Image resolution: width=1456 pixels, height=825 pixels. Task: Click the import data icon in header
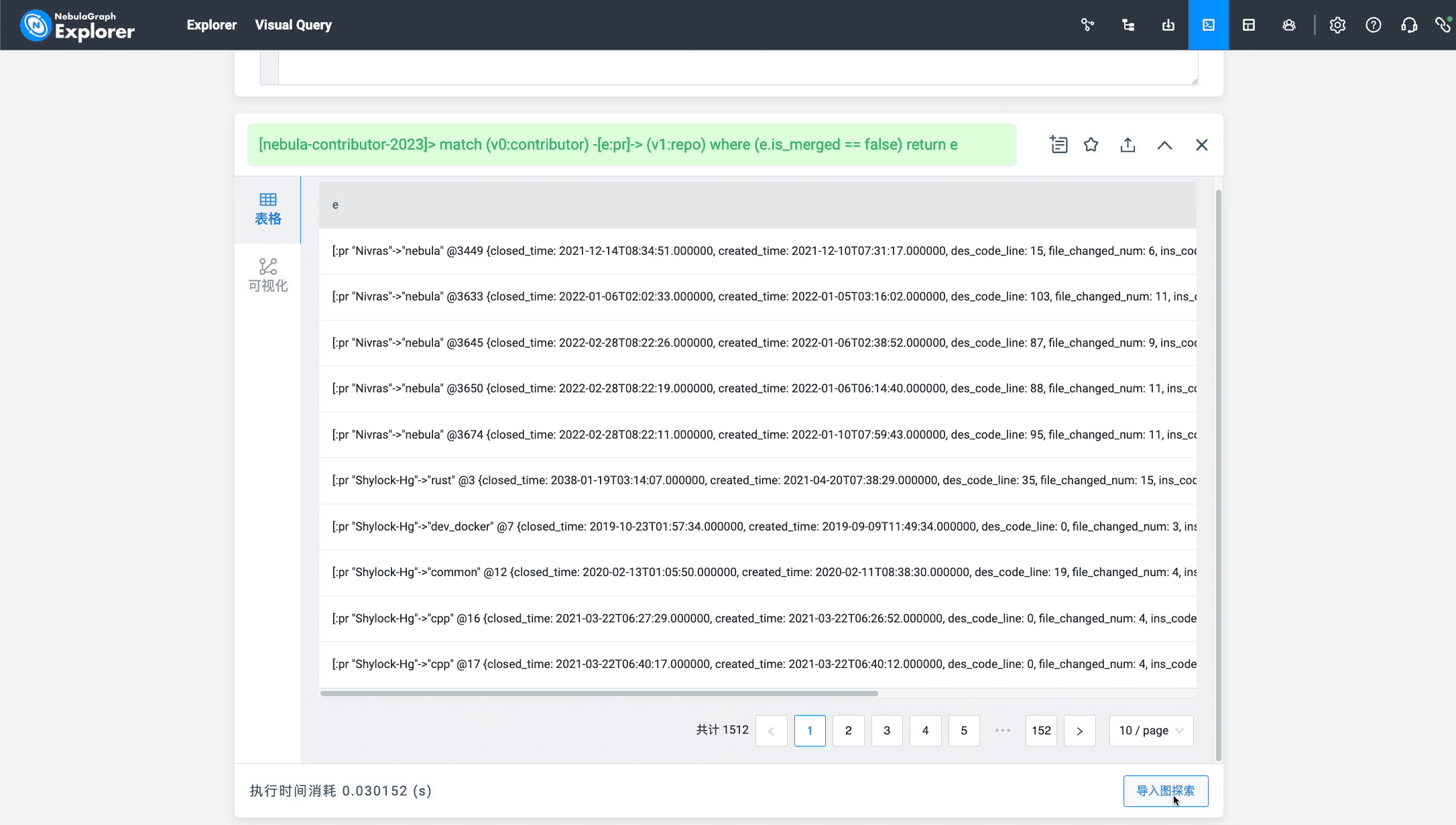click(1168, 25)
